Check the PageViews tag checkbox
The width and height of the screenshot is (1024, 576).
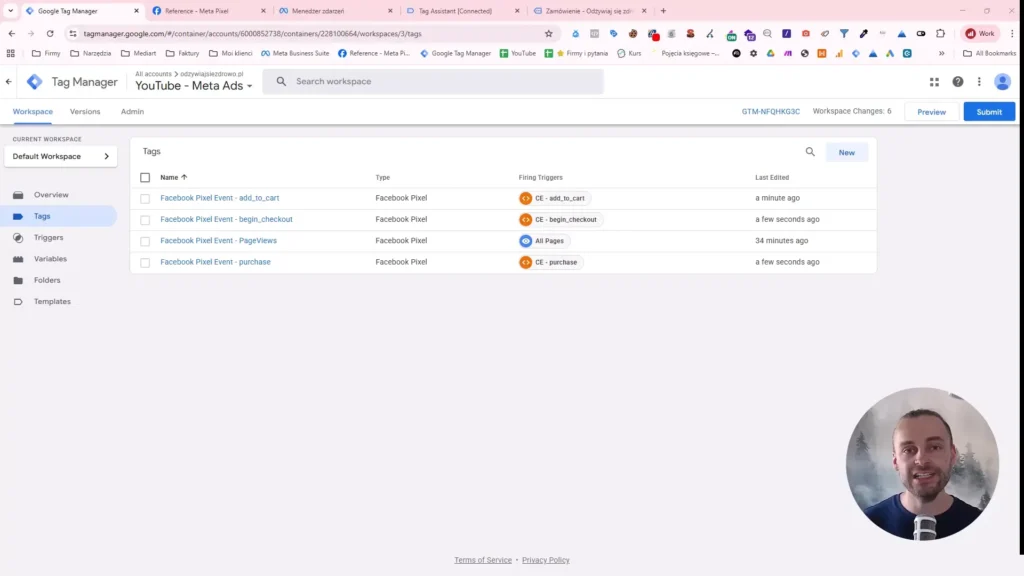click(x=145, y=241)
